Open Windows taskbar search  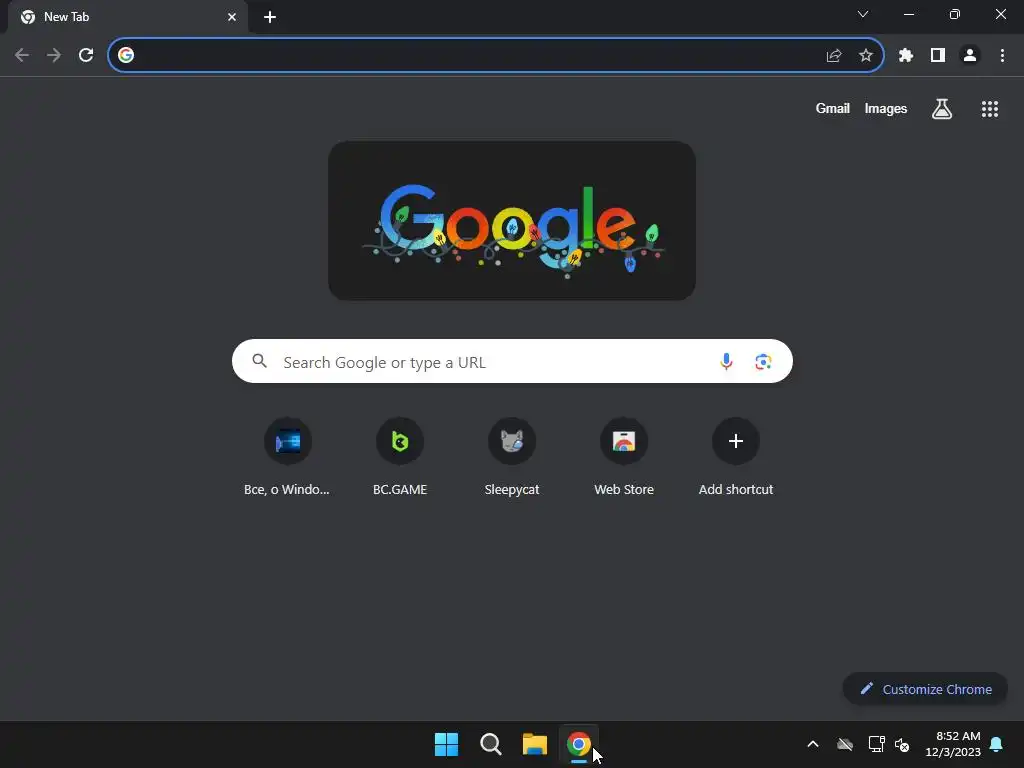pos(490,744)
